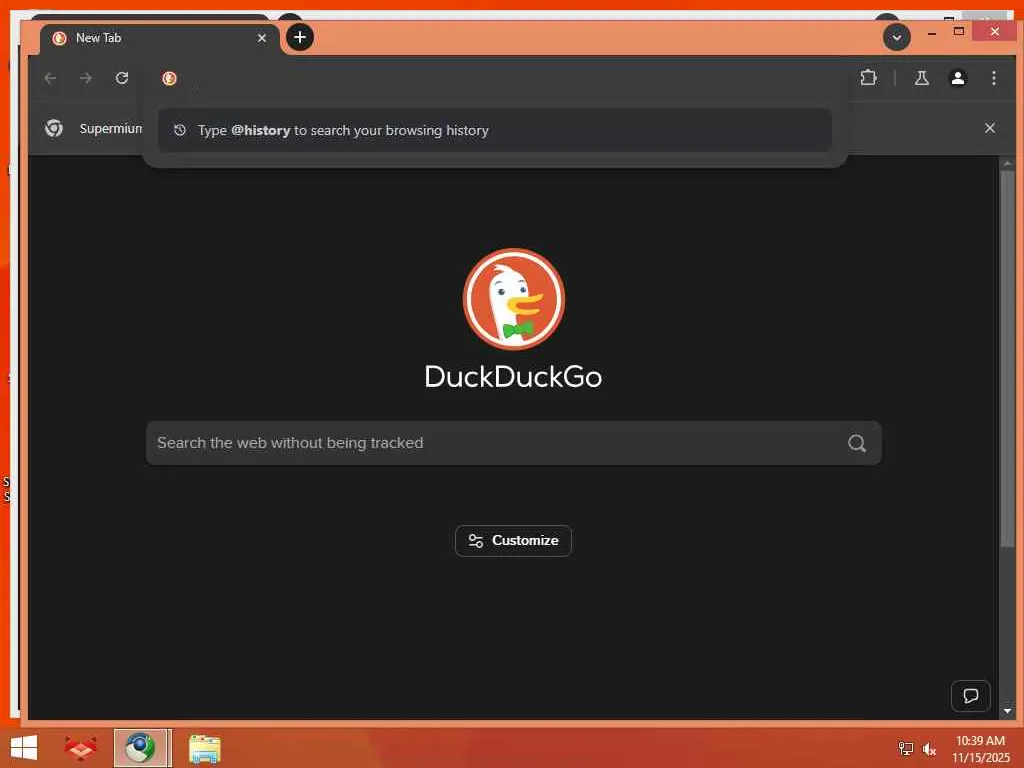
Task: Open the Customize page settings
Action: pos(513,541)
